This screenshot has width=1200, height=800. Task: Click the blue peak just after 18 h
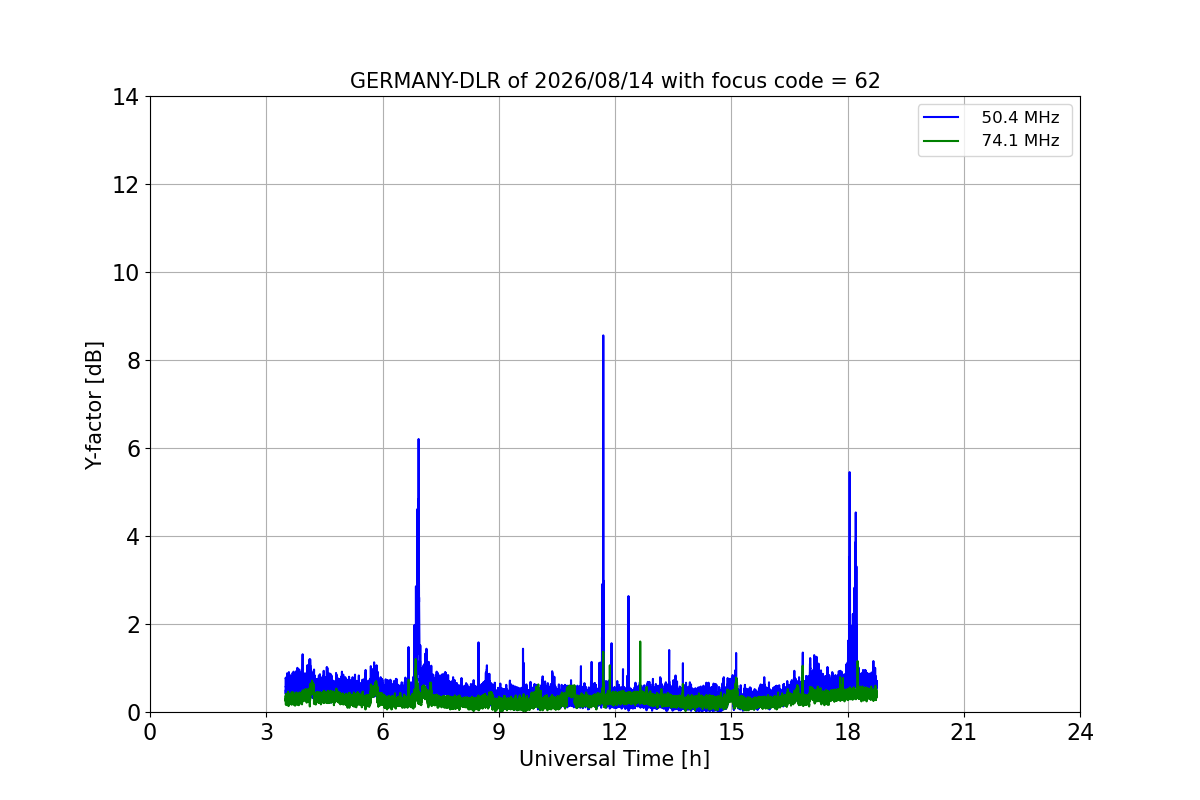tap(849, 473)
